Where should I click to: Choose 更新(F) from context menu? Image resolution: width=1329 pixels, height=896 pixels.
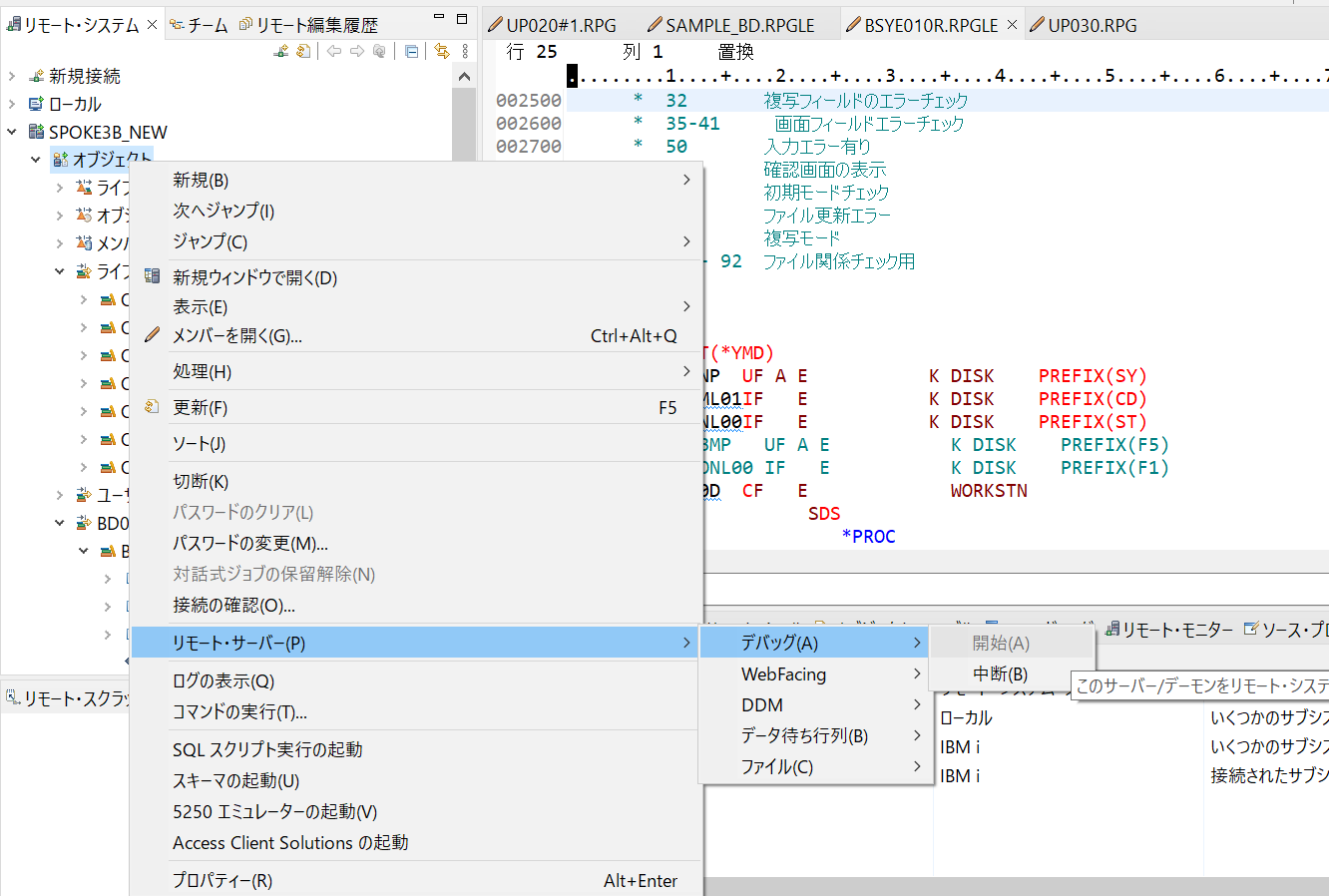click(416, 408)
